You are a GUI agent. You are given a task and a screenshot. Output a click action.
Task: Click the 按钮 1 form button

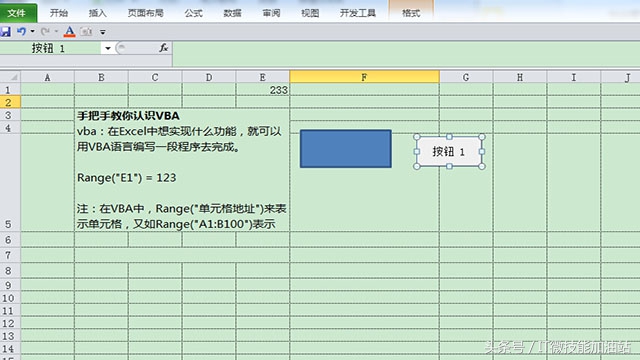click(x=449, y=152)
